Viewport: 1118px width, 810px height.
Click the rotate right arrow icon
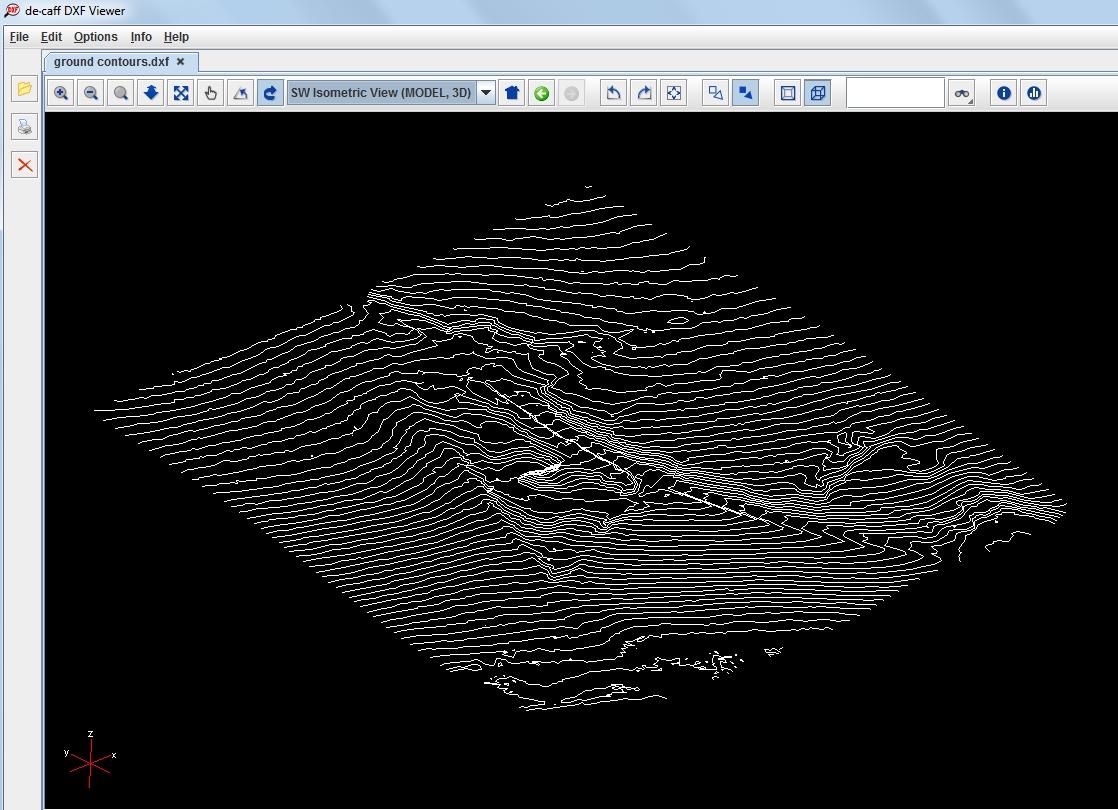(644, 93)
